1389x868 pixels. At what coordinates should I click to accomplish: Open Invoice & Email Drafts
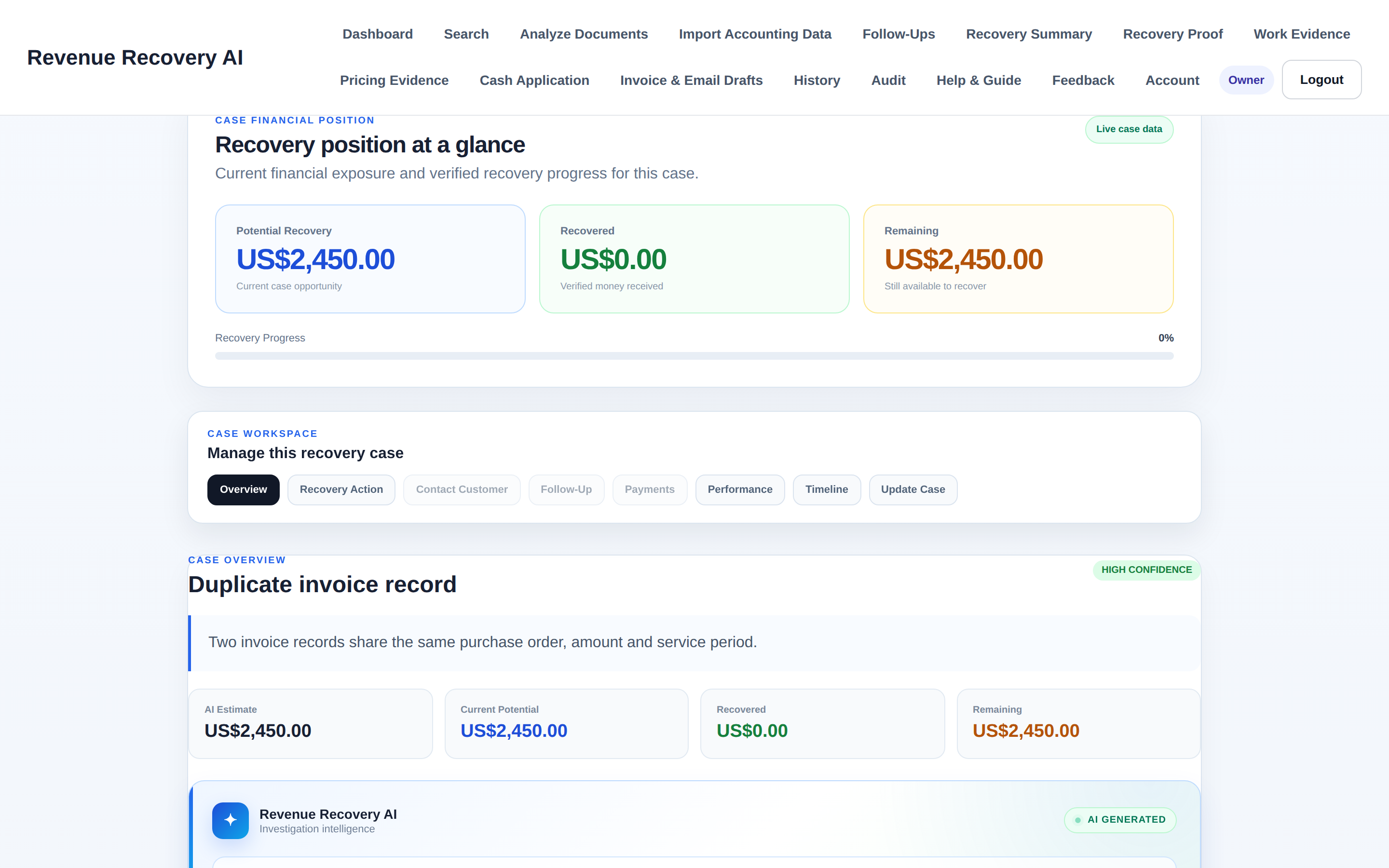click(x=691, y=81)
